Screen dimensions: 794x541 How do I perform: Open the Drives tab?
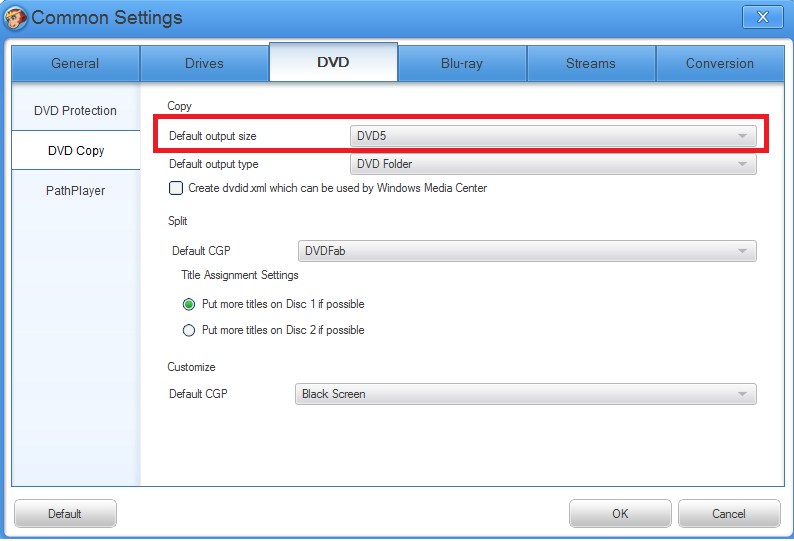click(x=204, y=63)
